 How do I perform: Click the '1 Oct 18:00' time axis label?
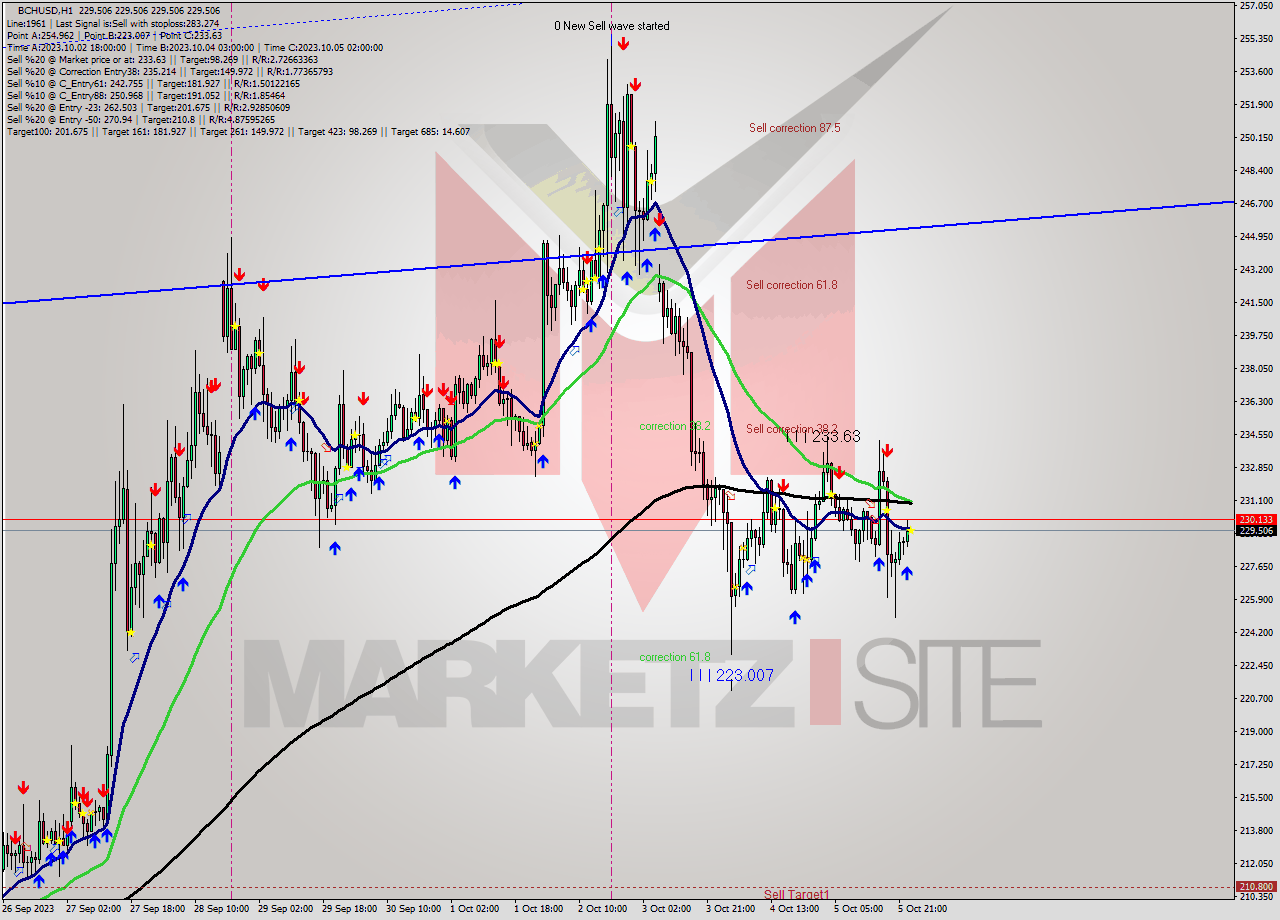tap(539, 909)
